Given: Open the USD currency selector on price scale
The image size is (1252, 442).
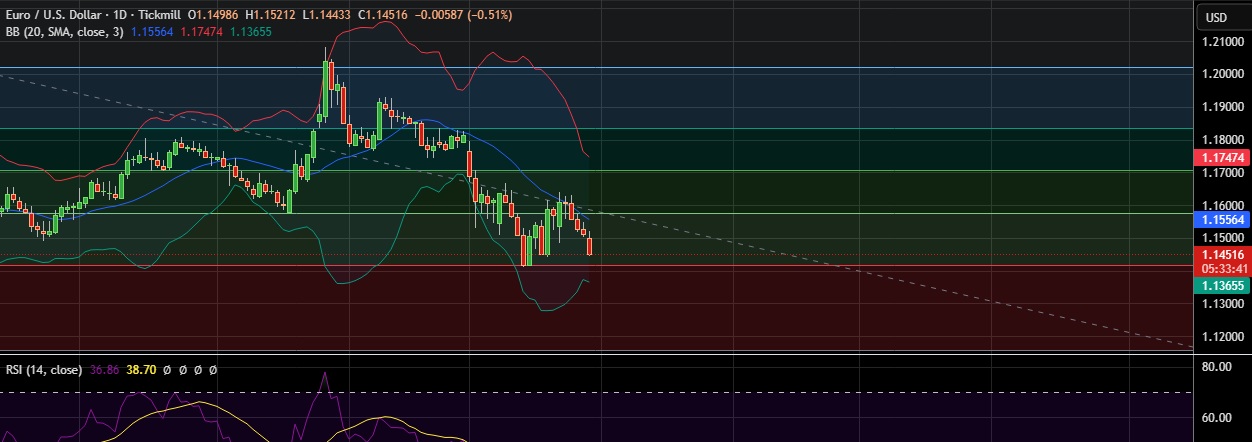Looking at the screenshot, I should tap(1215, 17).
